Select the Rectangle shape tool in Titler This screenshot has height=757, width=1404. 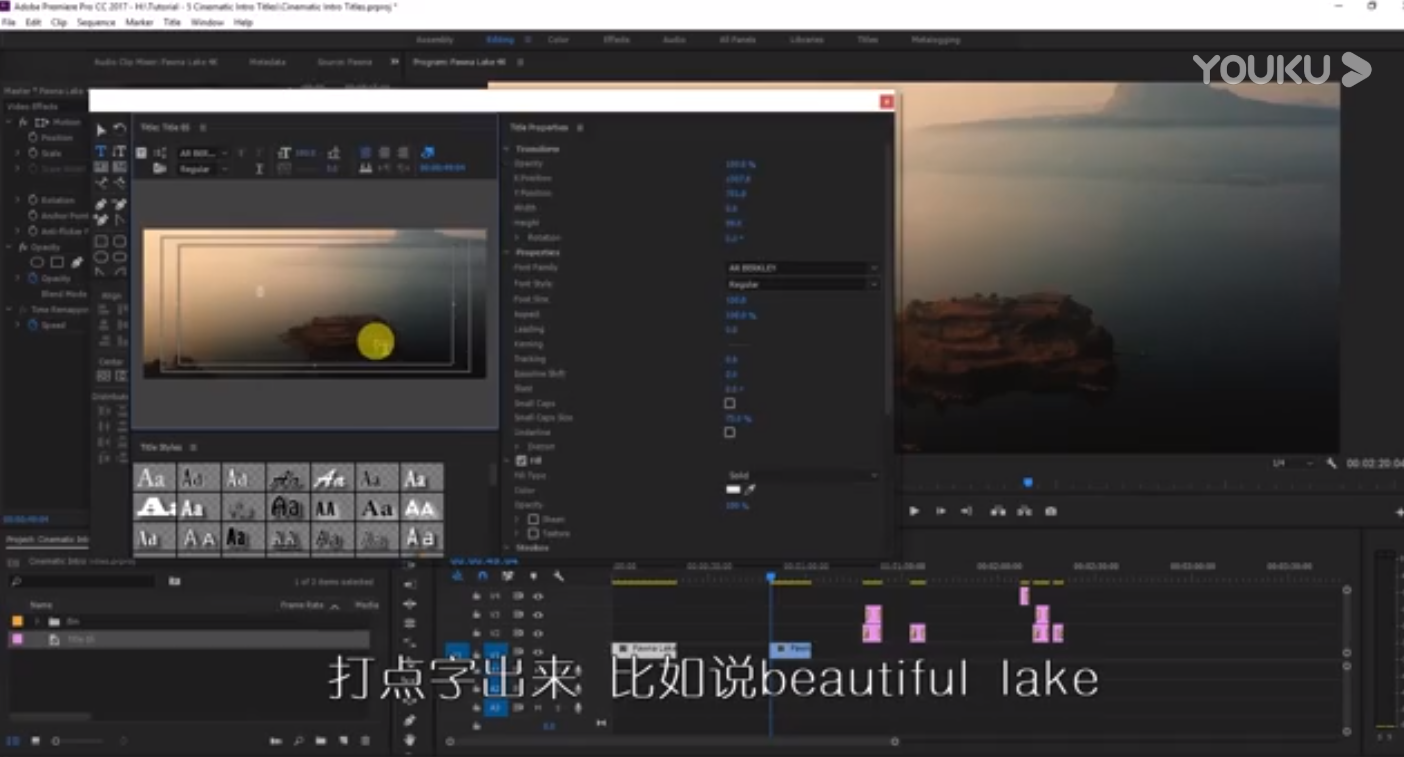tap(101, 241)
